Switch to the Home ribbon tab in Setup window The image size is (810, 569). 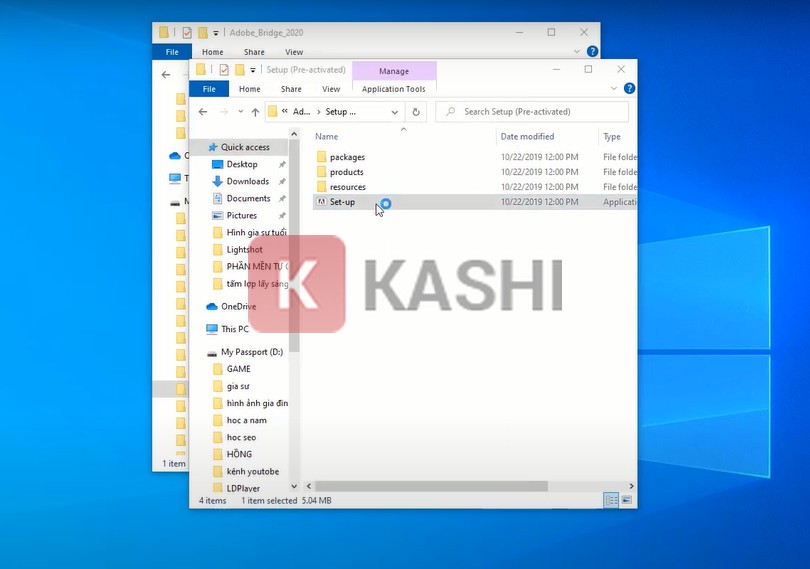[x=250, y=89]
